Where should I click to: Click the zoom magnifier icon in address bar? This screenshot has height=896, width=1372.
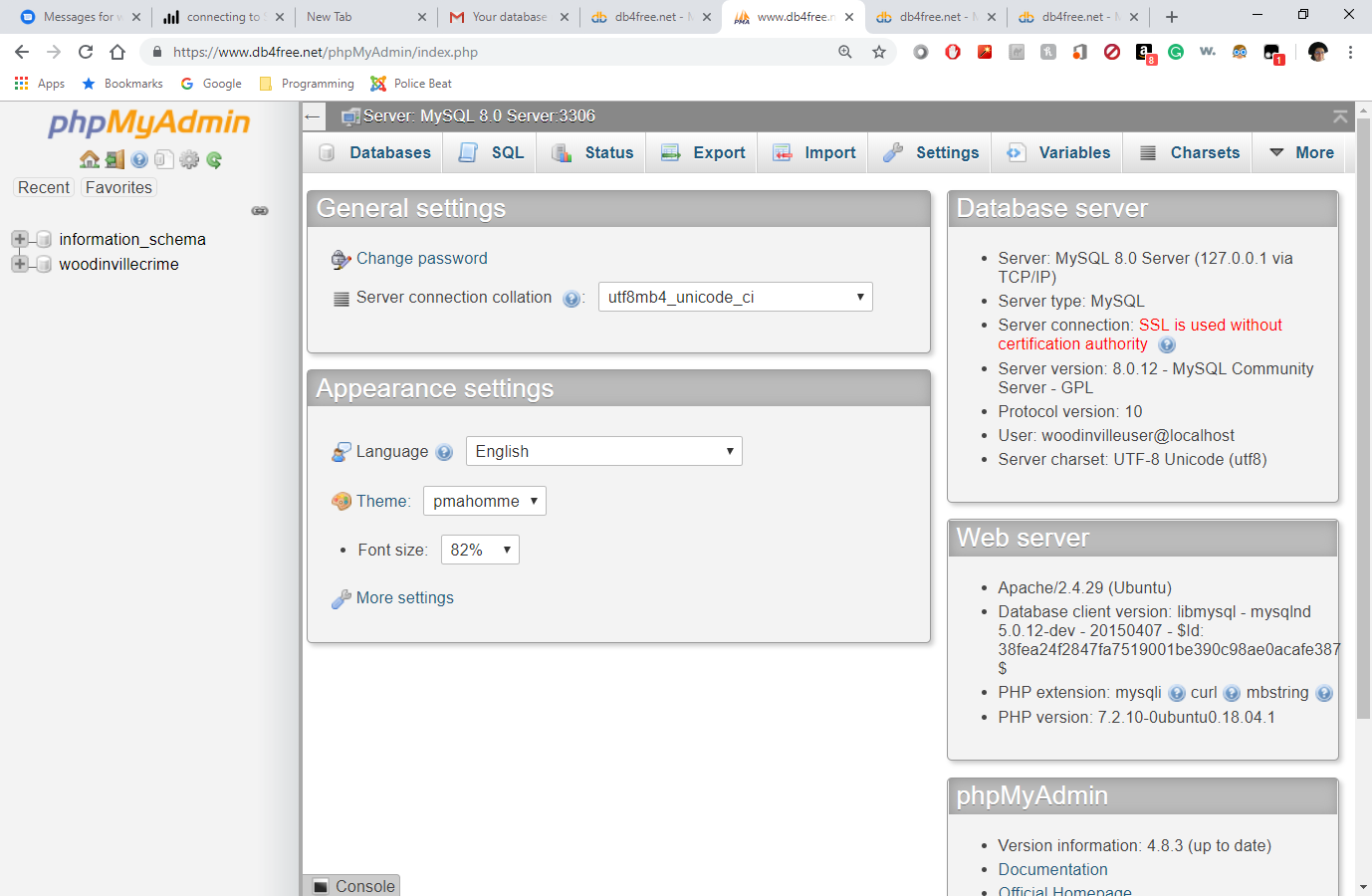coord(845,52)
